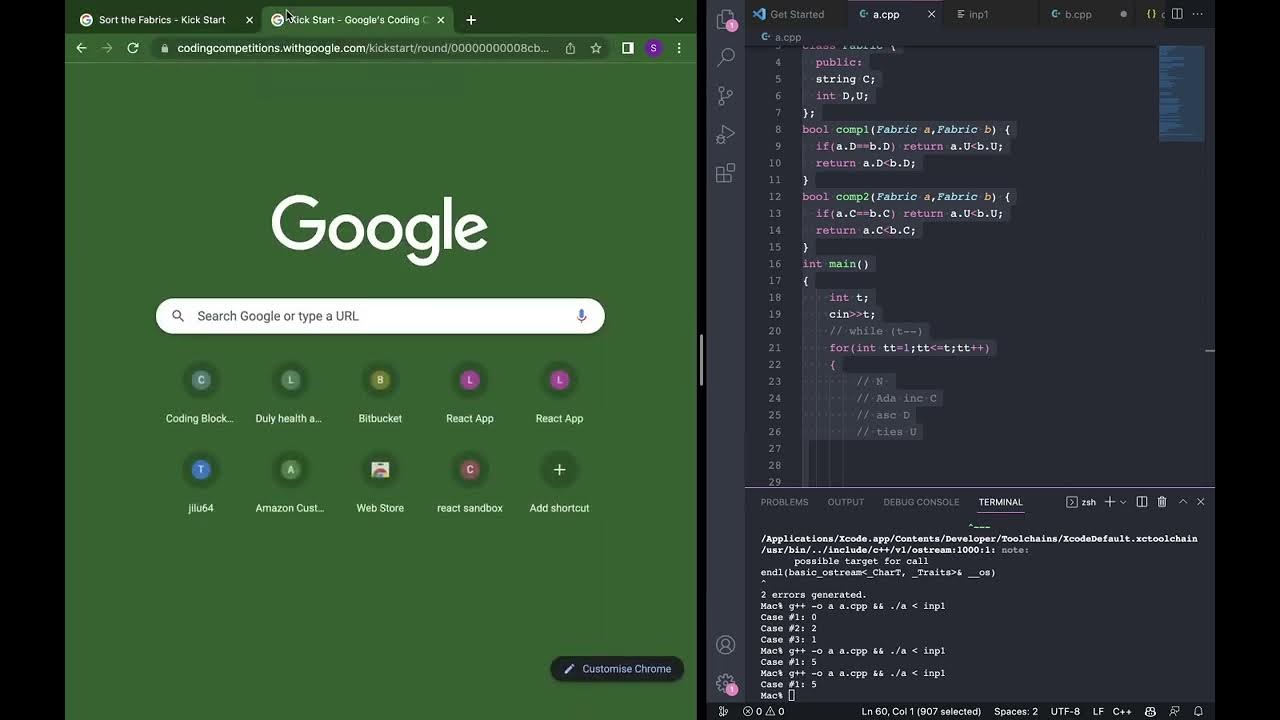Open the Bitbucket shortcut
This screenshot has height=720, width=1280.
pos(380,394)
